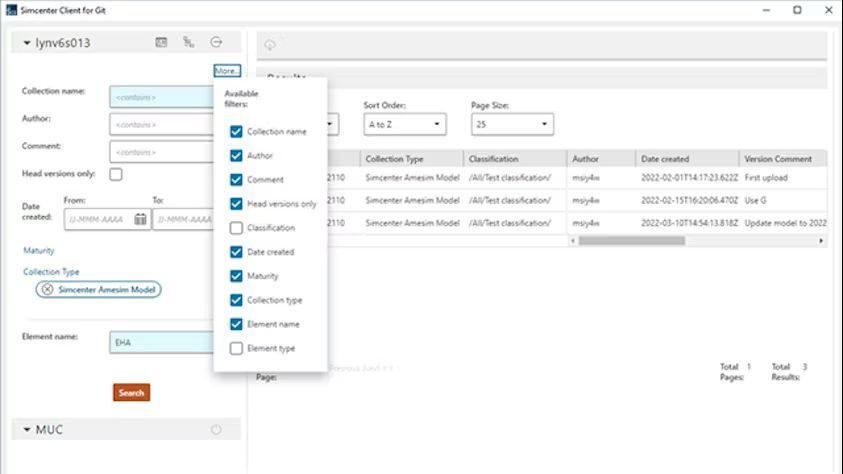The image size is (843, 474).
Task: Select the row with comment Update model to 2022
Action: click(x=577, y=222)
